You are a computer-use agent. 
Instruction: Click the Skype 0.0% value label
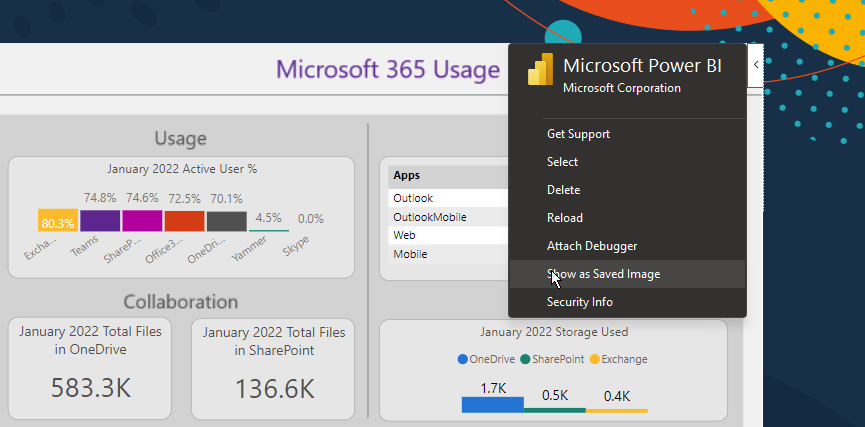(x=311, y=219)
